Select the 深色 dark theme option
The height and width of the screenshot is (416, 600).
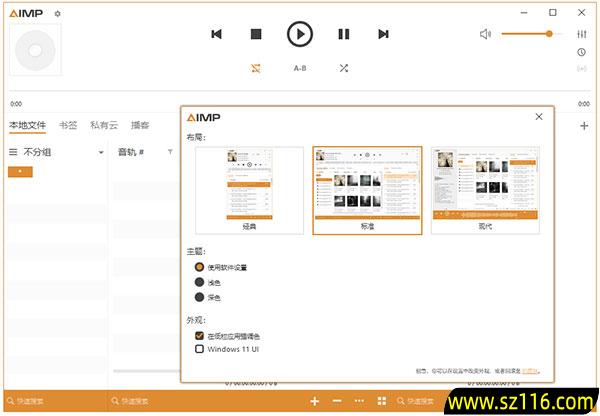200,297
